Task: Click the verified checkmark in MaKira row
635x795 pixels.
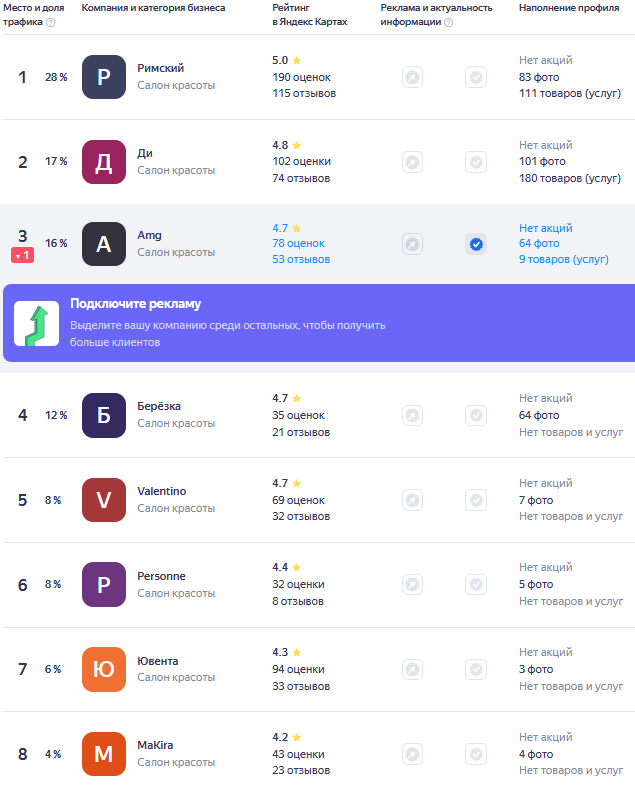Action: pyautogui.click(x=476, y=754)
